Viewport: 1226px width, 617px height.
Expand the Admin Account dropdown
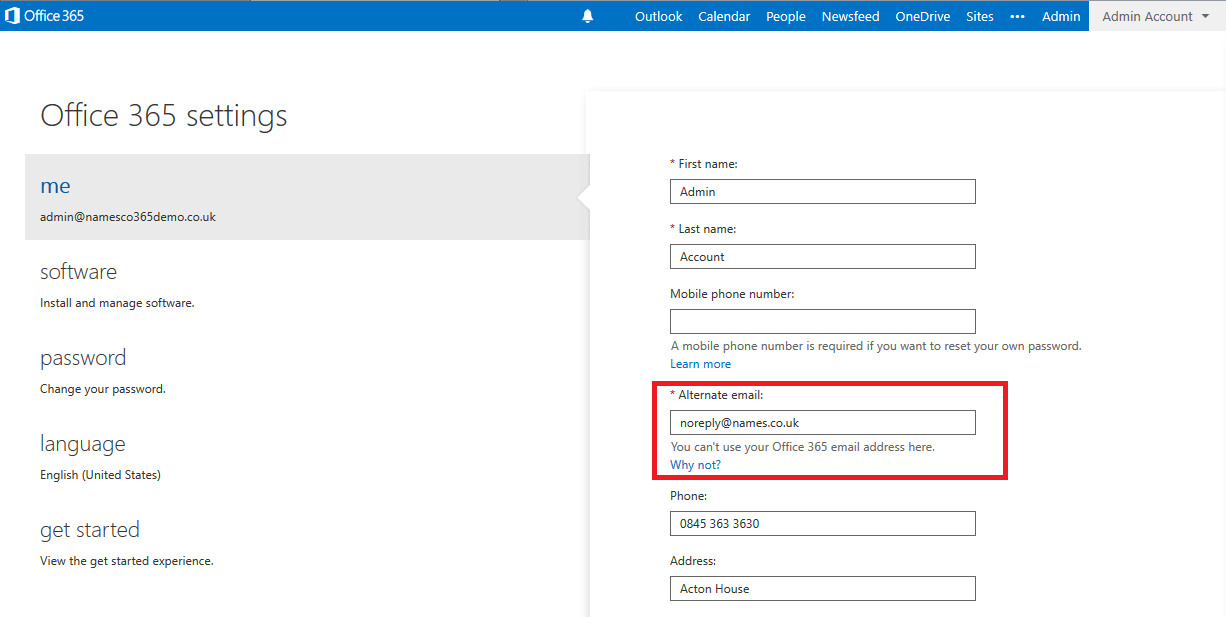coord(1156,16)
